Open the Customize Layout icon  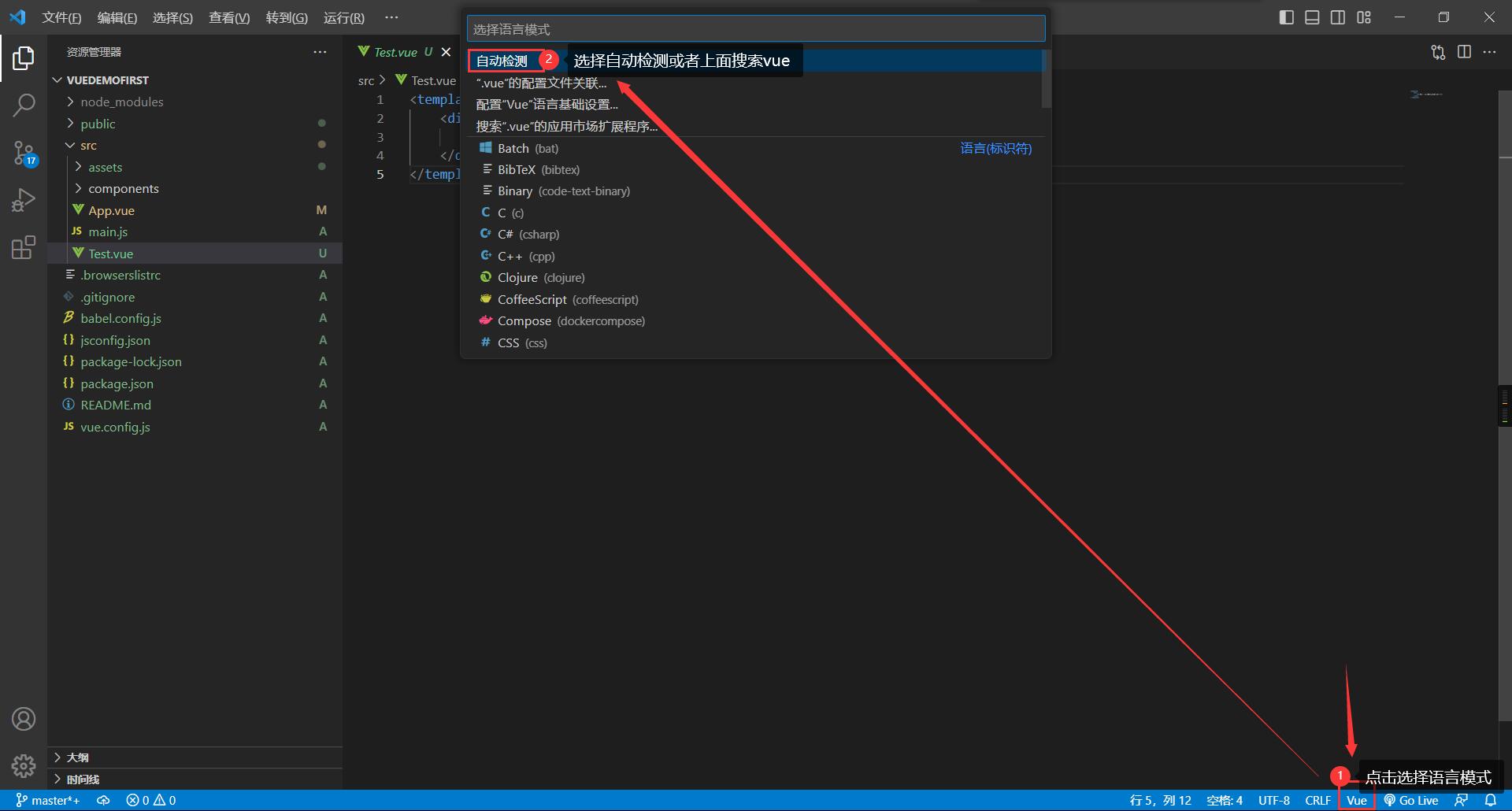(1364, 17)
